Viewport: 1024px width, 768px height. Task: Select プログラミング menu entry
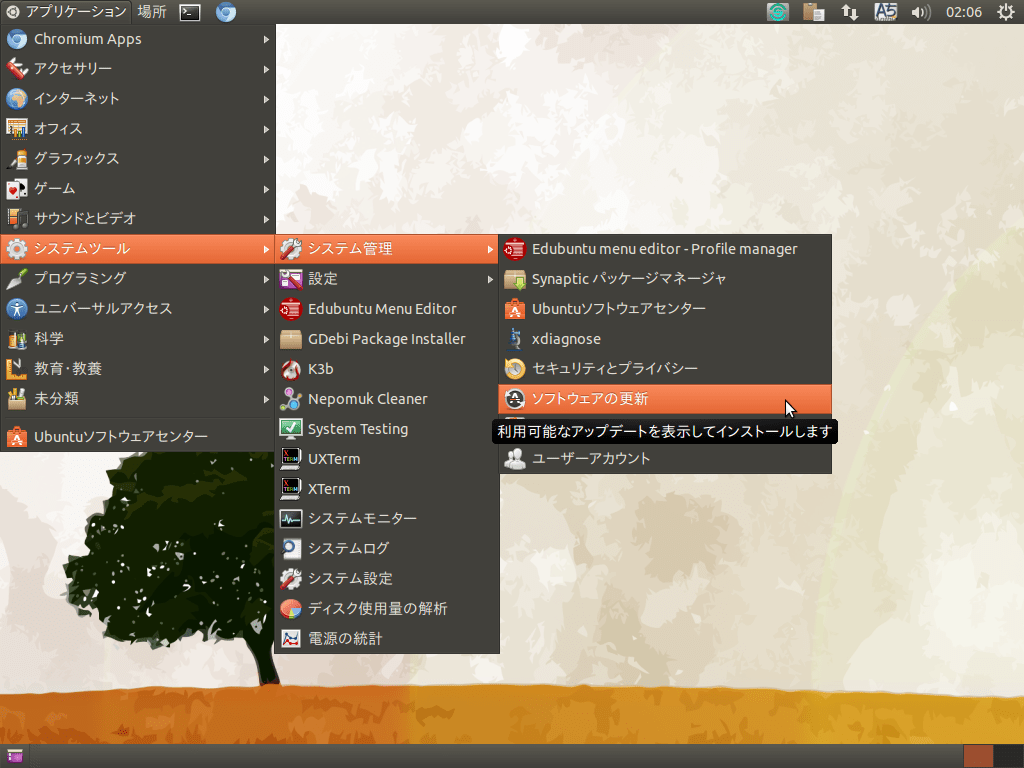pos(138,278)
